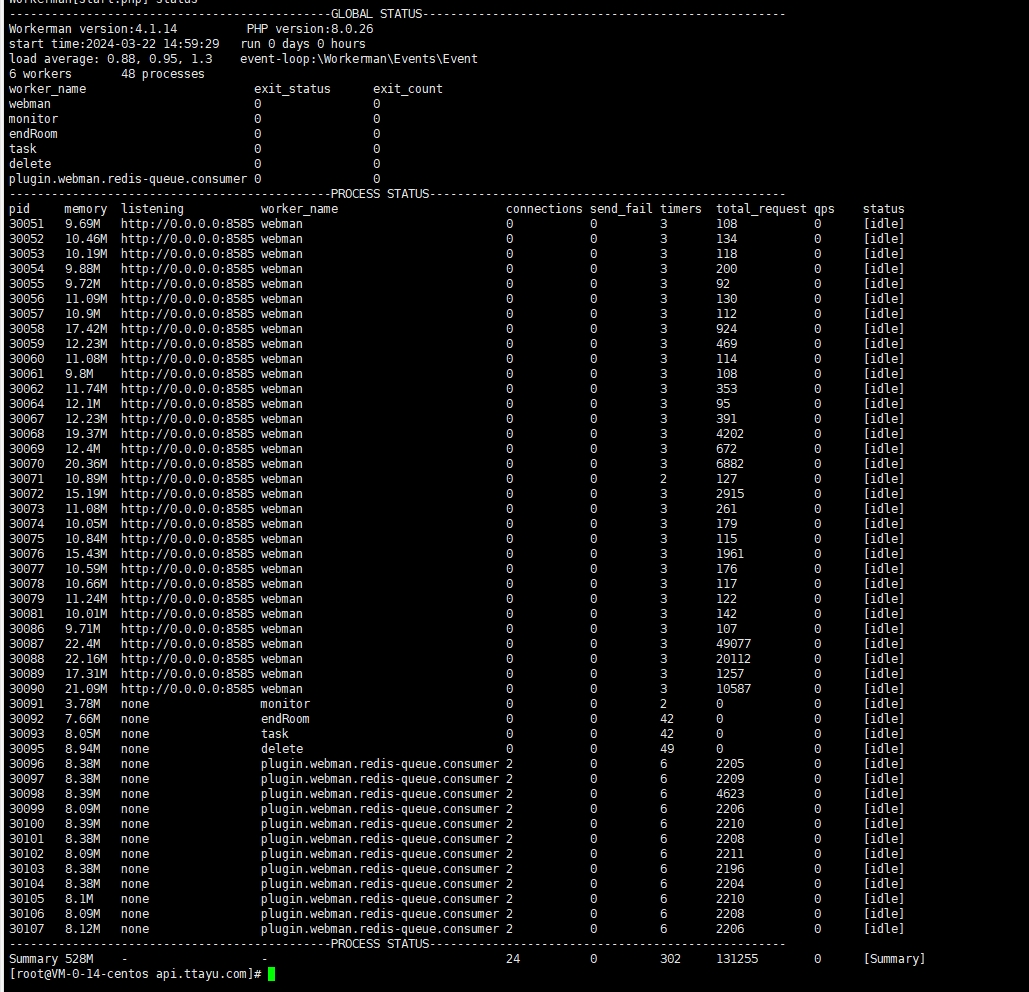The width and height of the screenshot is (1029, 992).
Task: Click pid '30052'
Action: pos(26,239)
